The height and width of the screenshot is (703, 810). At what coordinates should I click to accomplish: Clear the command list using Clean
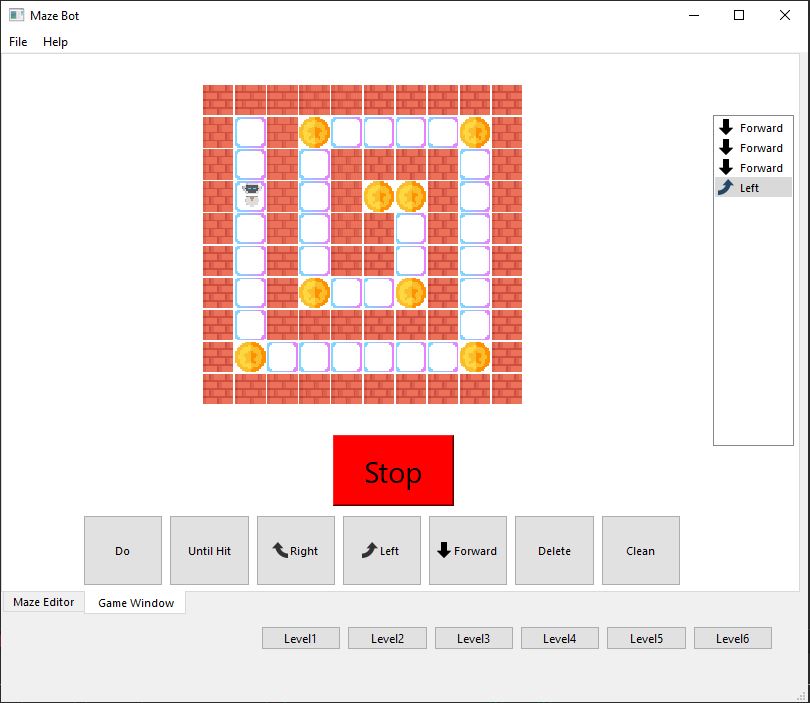point(640,551)
